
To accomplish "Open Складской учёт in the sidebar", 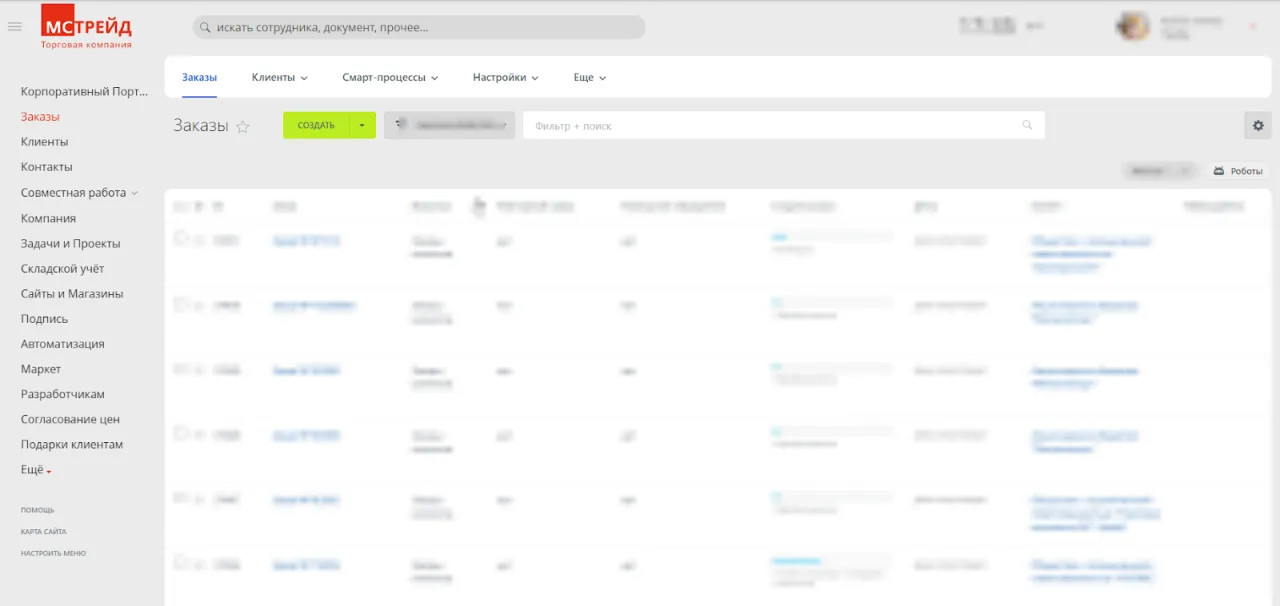I will 62,269.
